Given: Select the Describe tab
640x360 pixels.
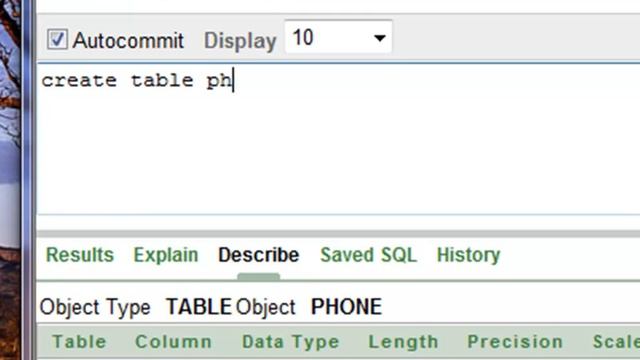Looking at the screenshot, I should point(259,255).
